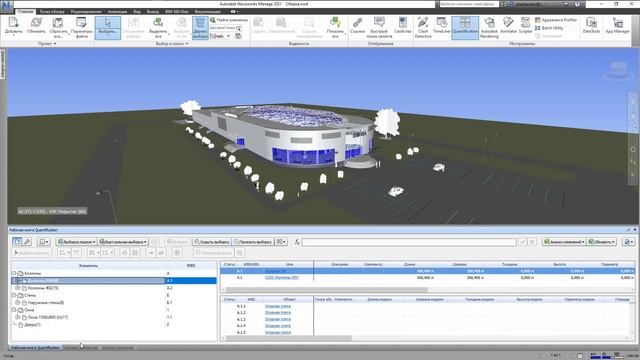
Task: Open Найти элементы find items
Action: point(229,20)
